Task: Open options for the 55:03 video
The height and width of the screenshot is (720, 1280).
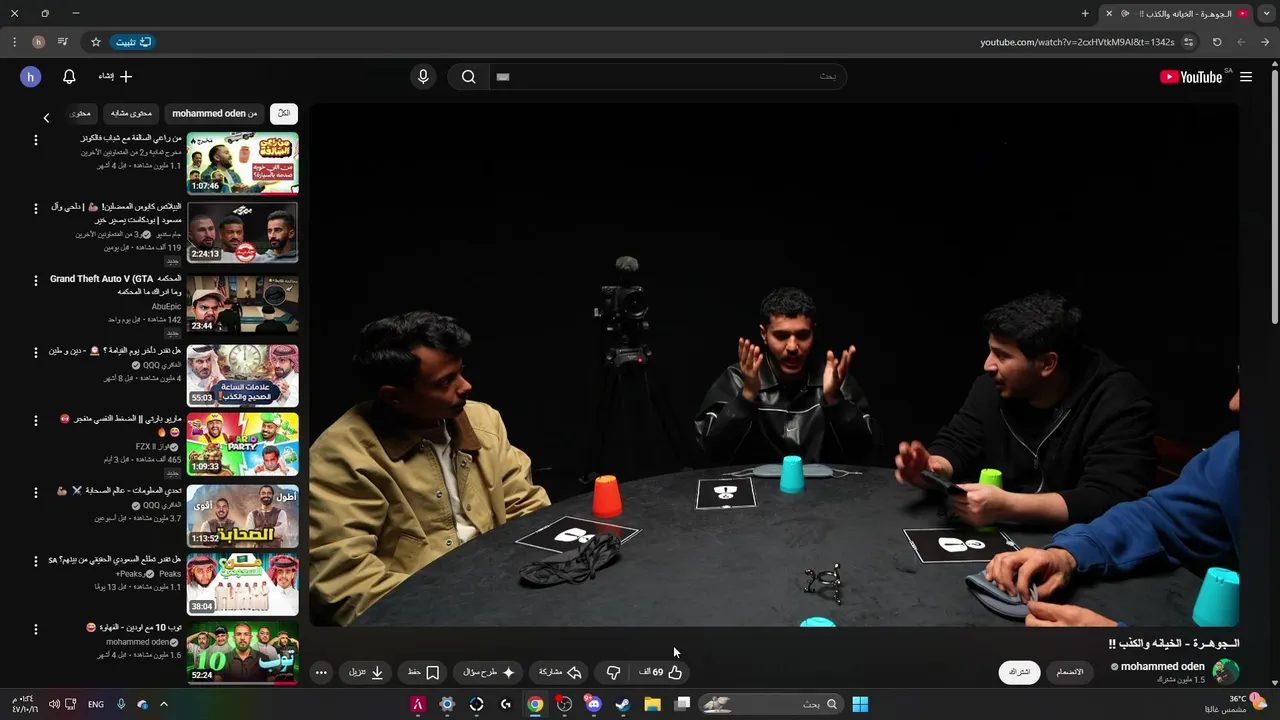Action: (x=36, y=352)
